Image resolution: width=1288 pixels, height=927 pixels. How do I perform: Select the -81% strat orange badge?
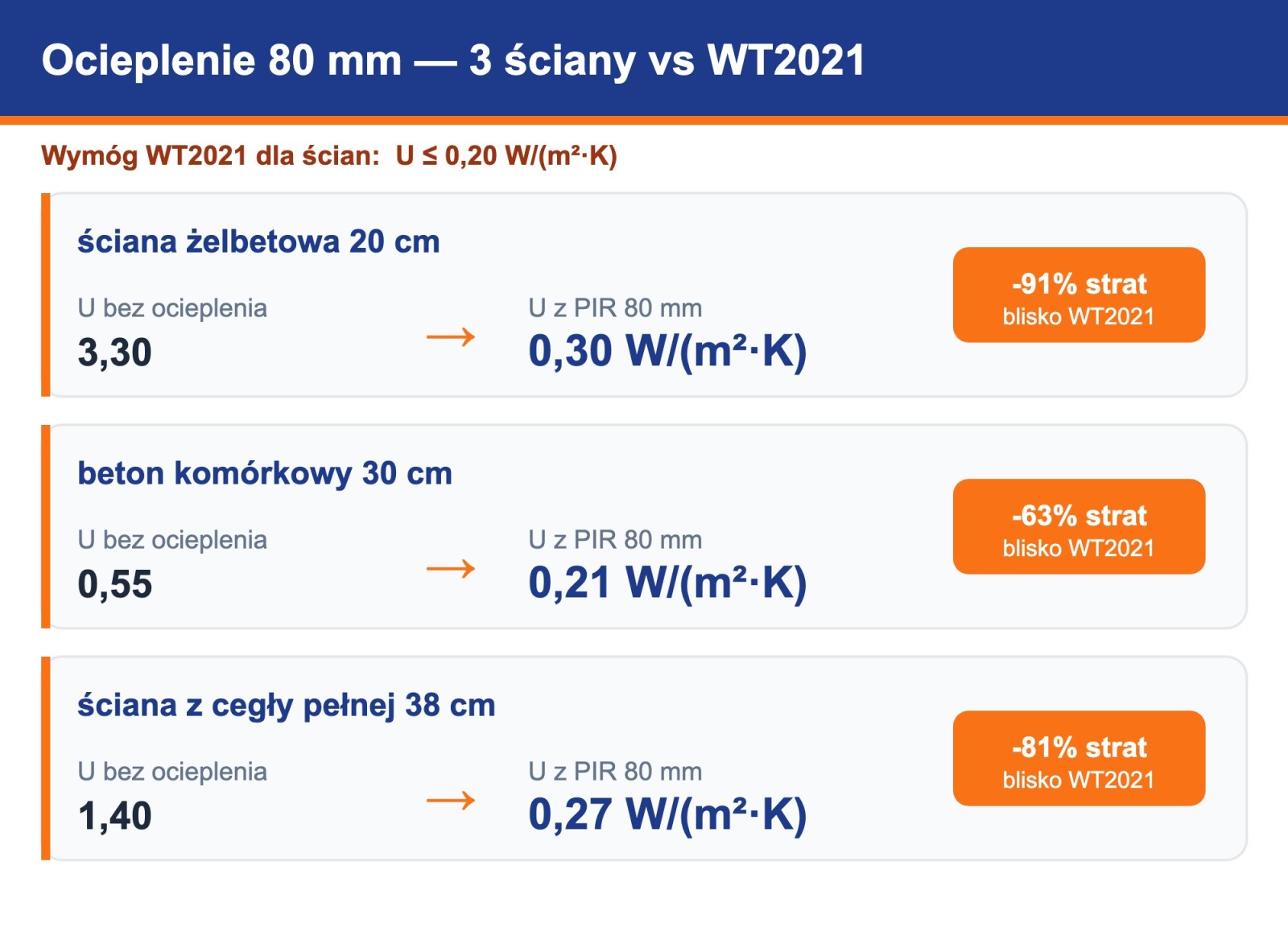1079,758
